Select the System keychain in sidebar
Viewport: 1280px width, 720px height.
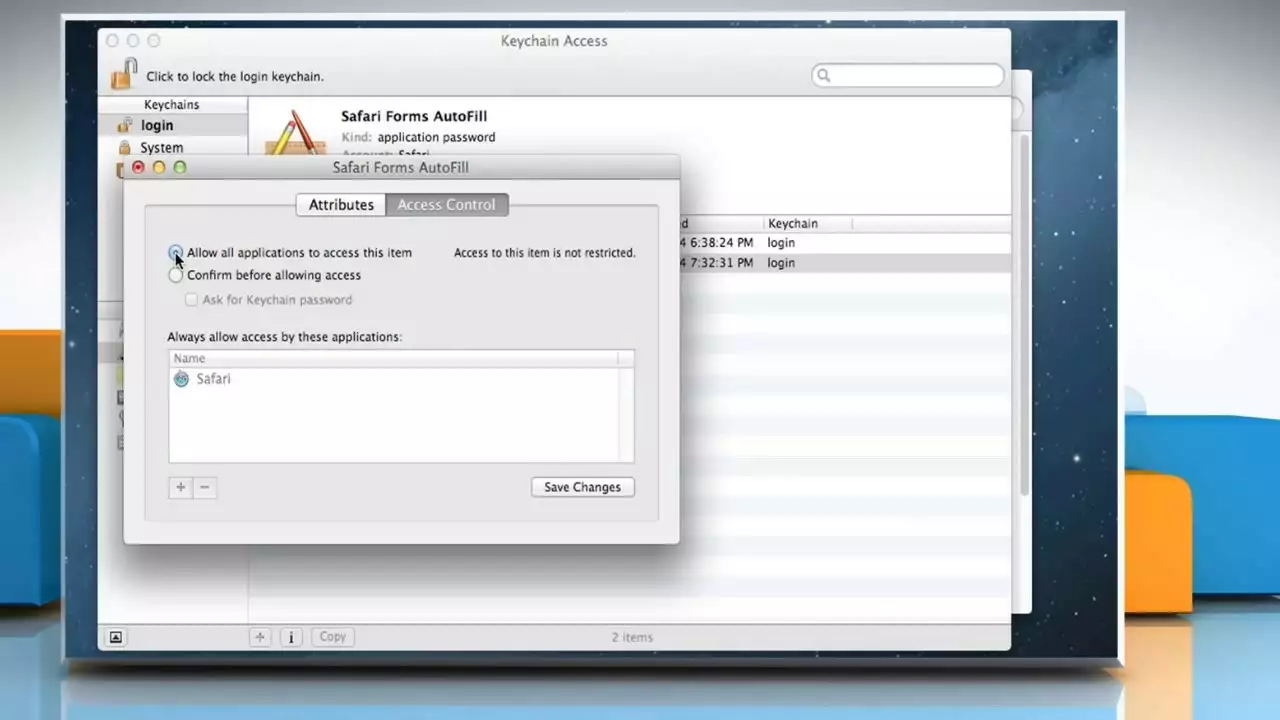(161, 147)
